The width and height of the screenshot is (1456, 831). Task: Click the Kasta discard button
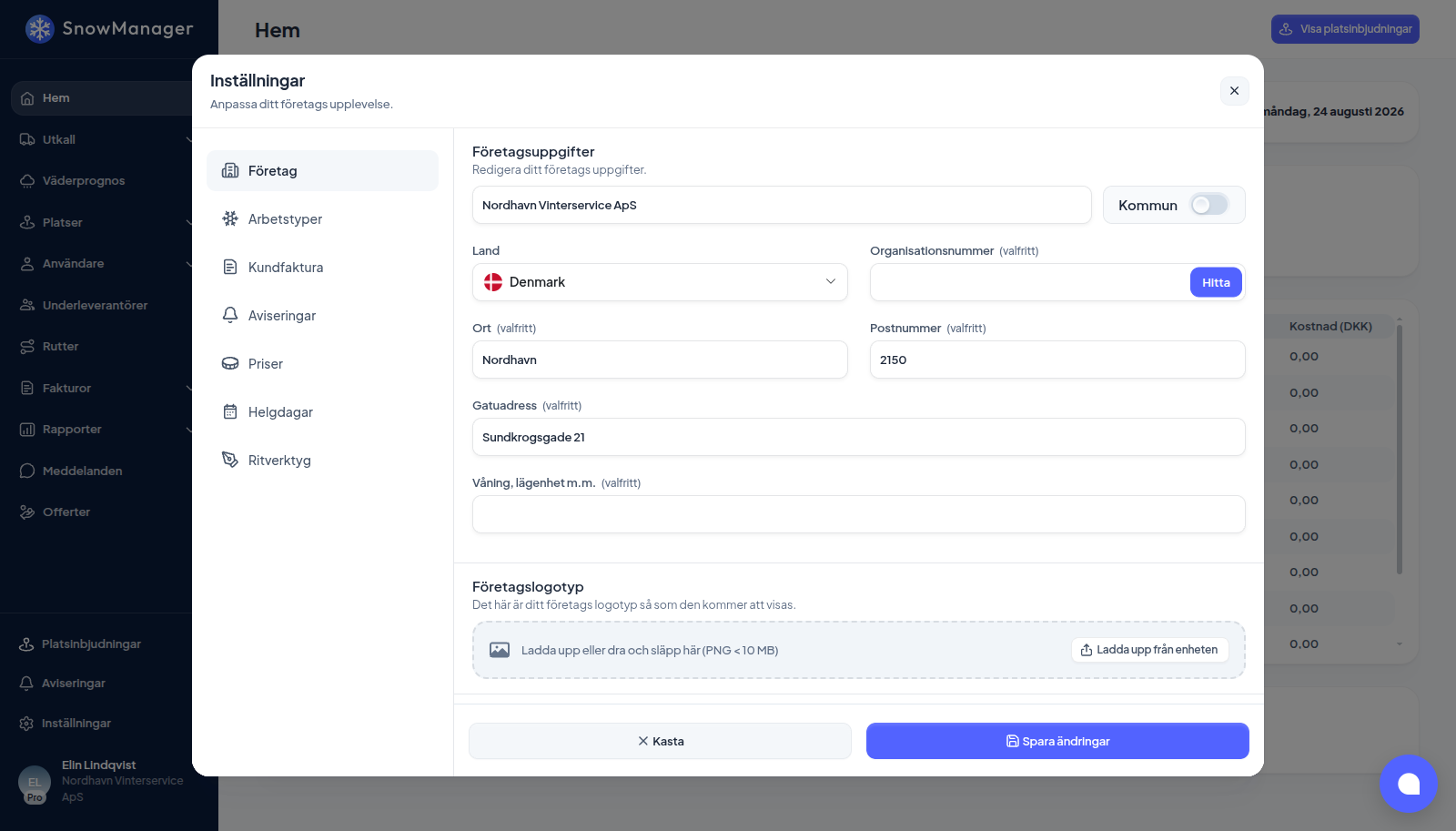point(660,741)
